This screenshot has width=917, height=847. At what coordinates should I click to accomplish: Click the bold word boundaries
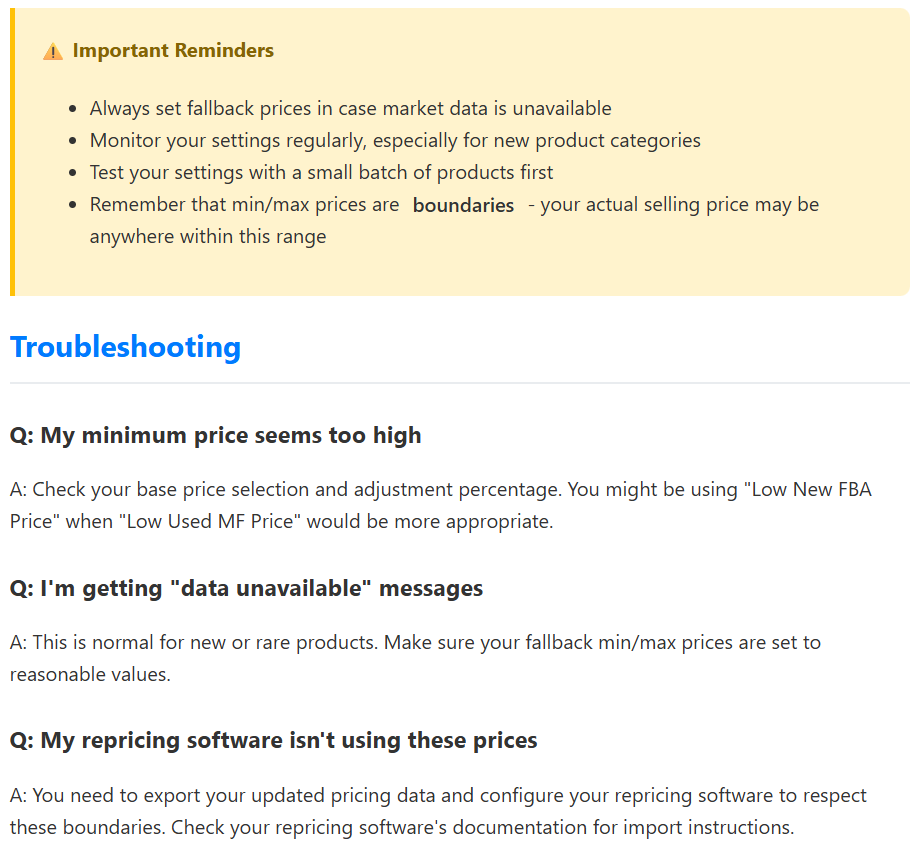coord(463,205)
